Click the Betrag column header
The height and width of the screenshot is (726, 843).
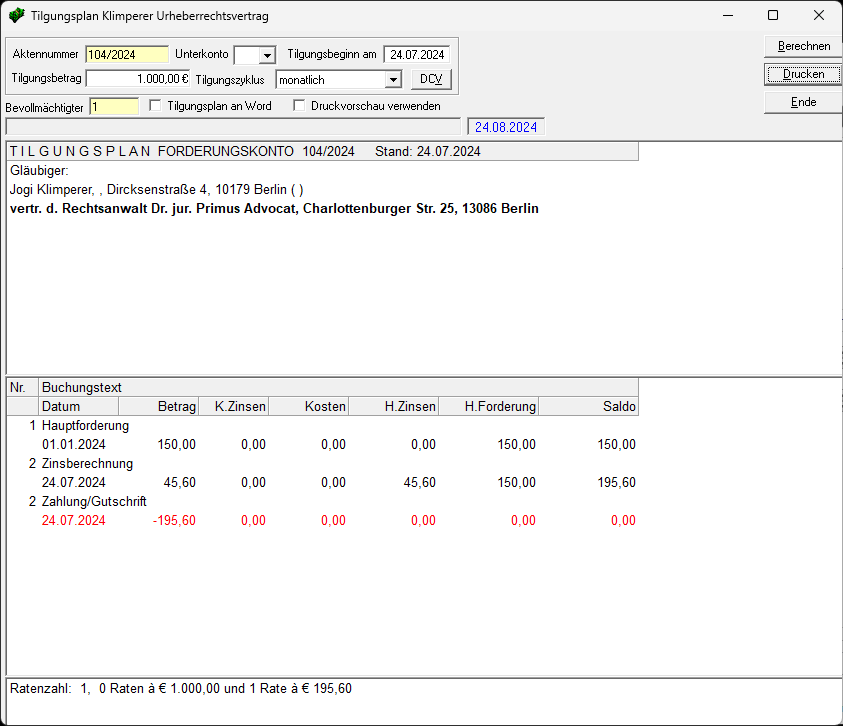(x=159, y=406)
